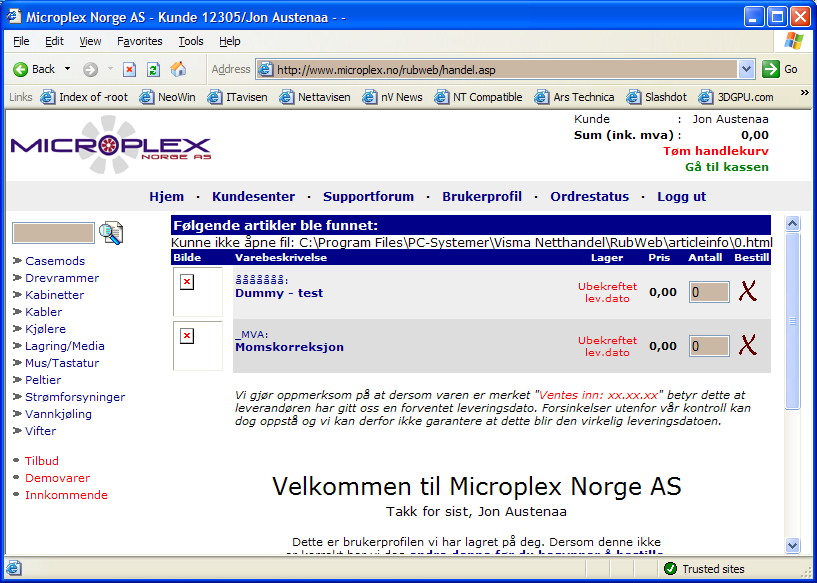Click the product search input field
The image size is (817, 583).
[x=54, y=233]
